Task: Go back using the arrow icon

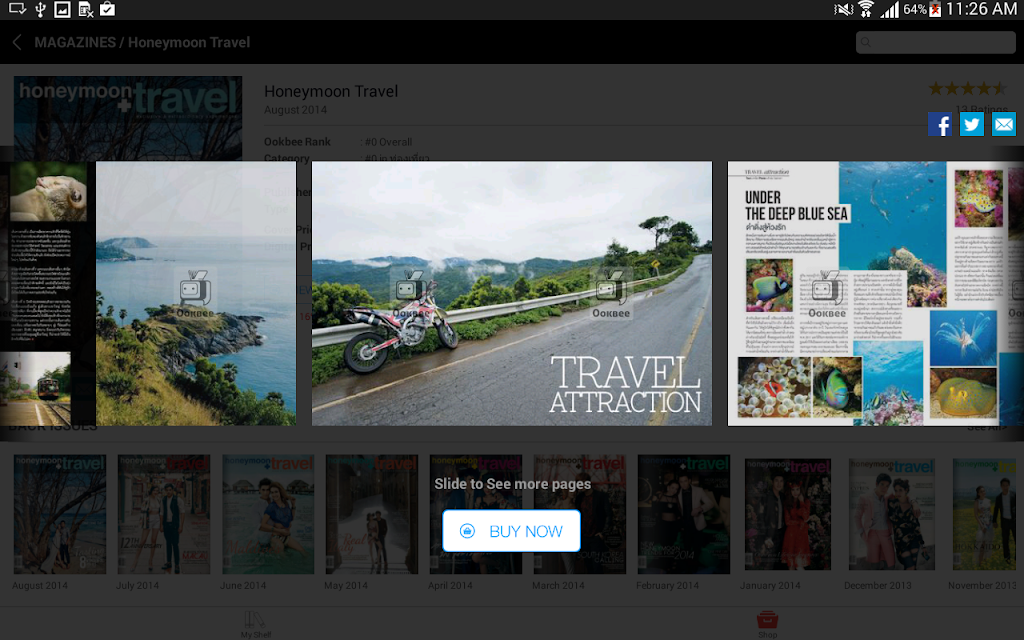Action: (x=17, y=42)
